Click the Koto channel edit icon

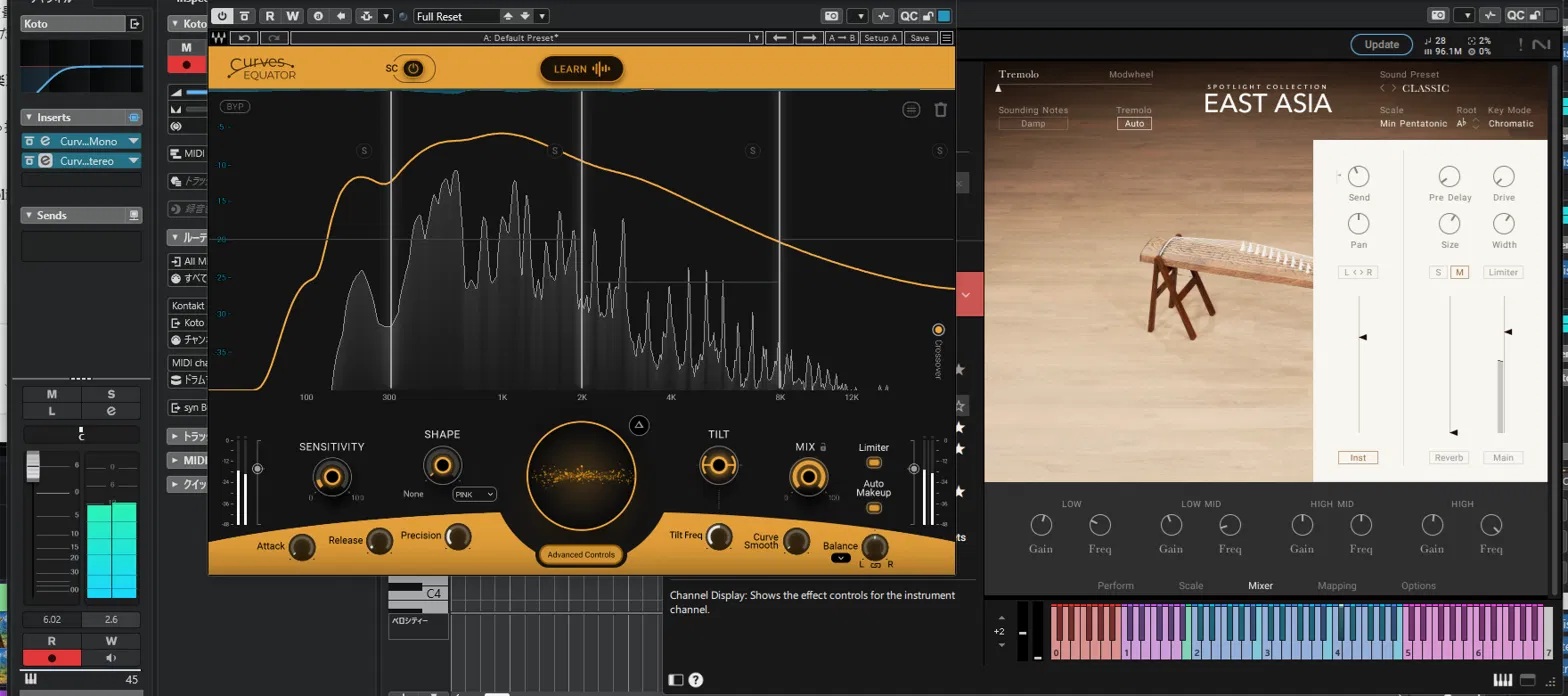[x=135, y=22]
